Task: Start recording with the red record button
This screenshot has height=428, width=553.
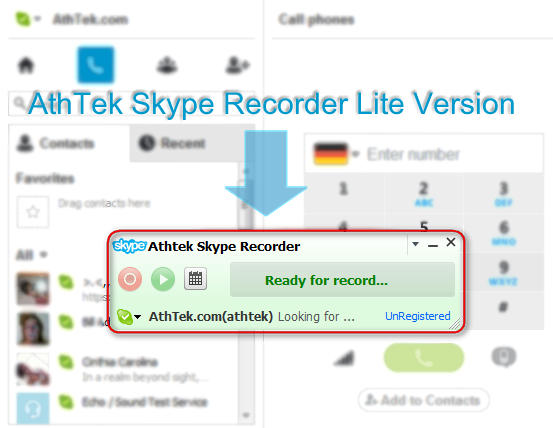Action: pyautogui.click(x=130, y=279)
